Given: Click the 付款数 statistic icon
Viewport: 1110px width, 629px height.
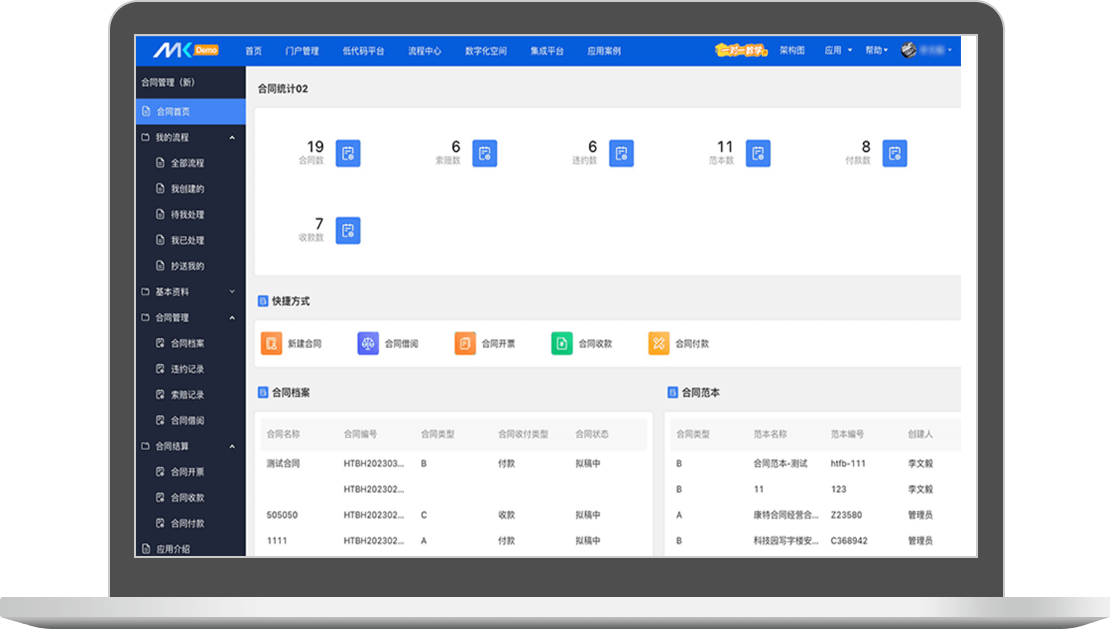Looking at the screenshot, I should click(894, 153).
